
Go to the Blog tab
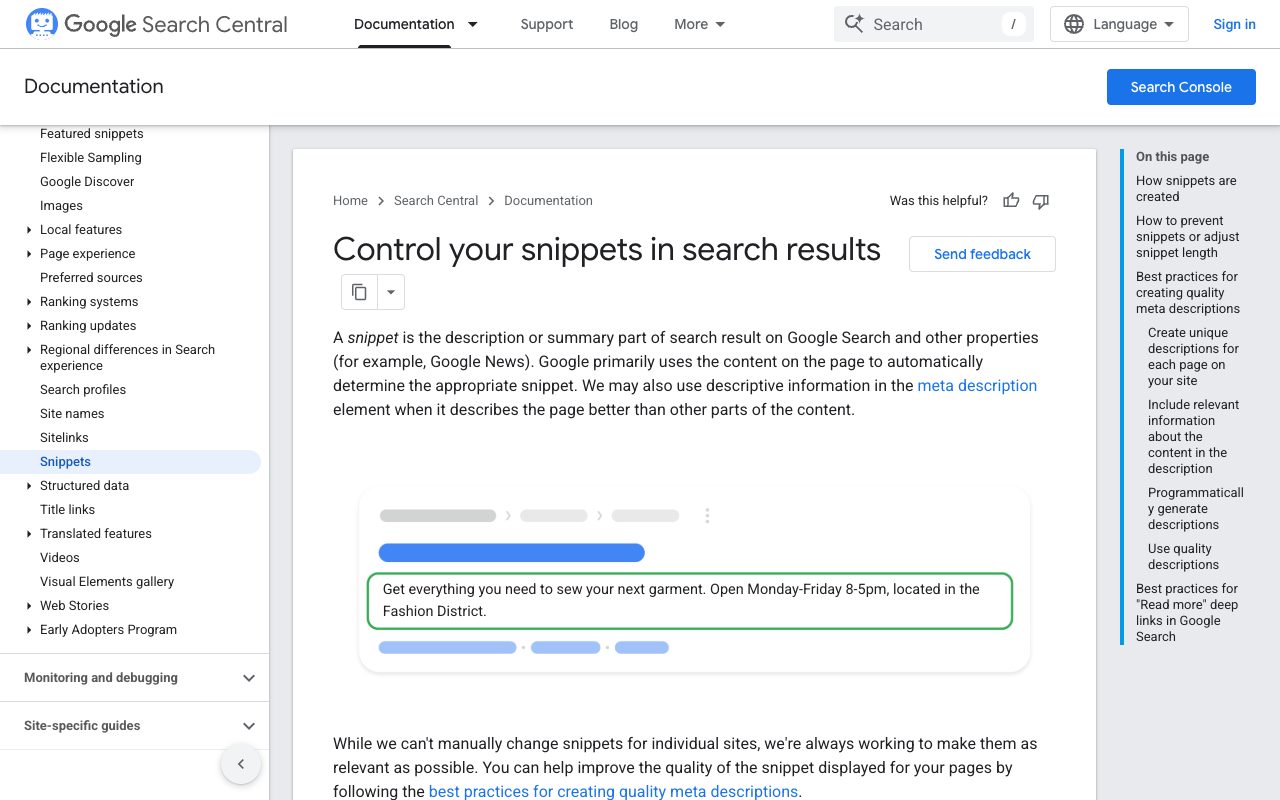(x=623, y=24)
